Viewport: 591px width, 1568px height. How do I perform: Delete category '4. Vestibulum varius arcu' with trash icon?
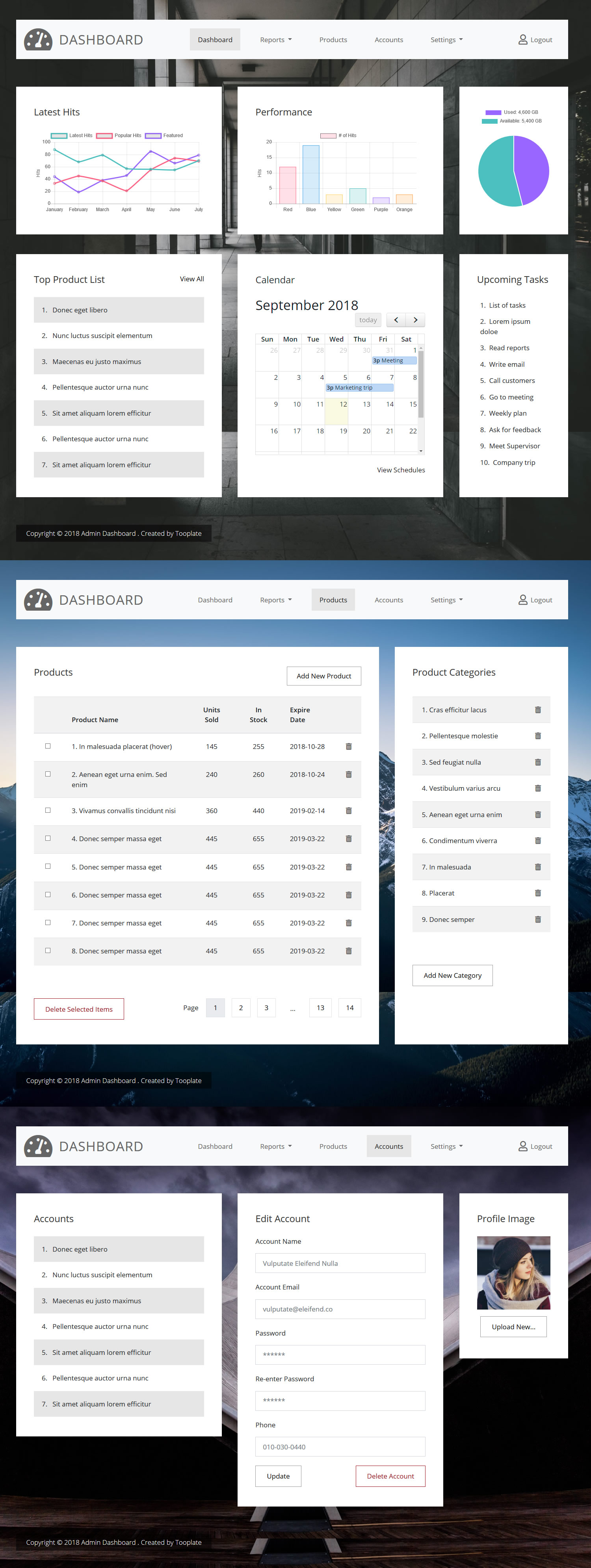click(x=538, y=788)
